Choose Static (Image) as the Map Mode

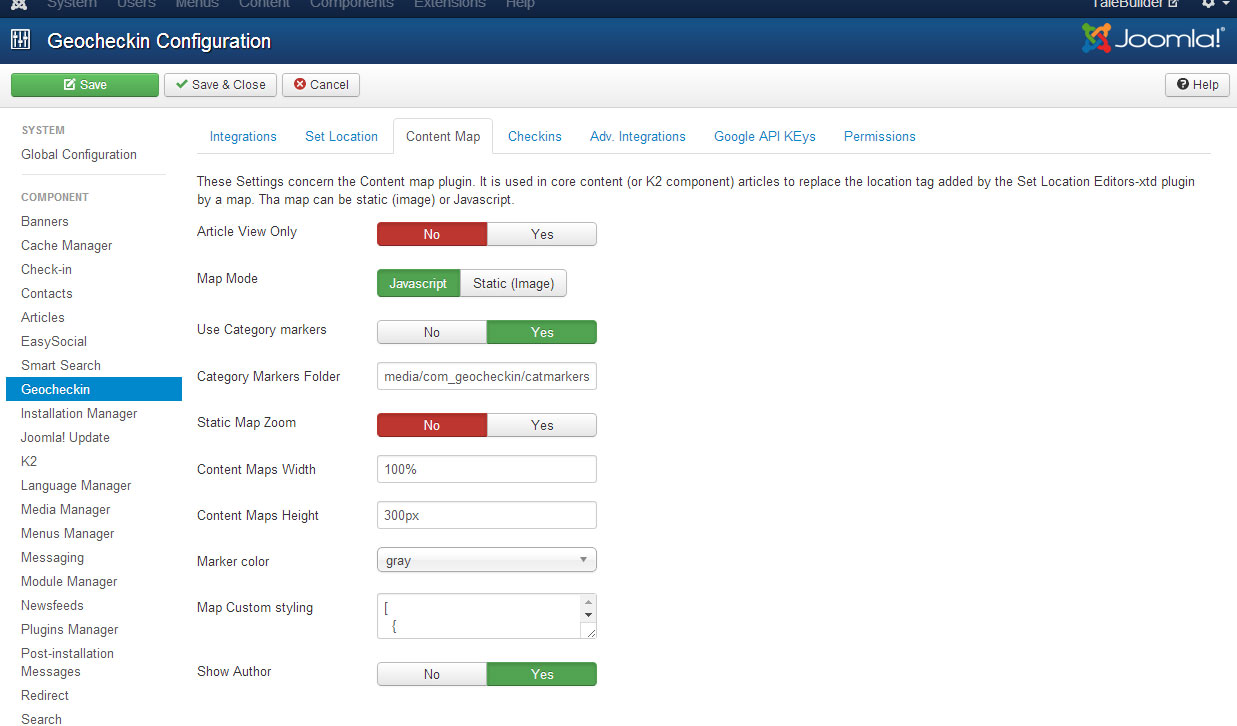[513, 283]
